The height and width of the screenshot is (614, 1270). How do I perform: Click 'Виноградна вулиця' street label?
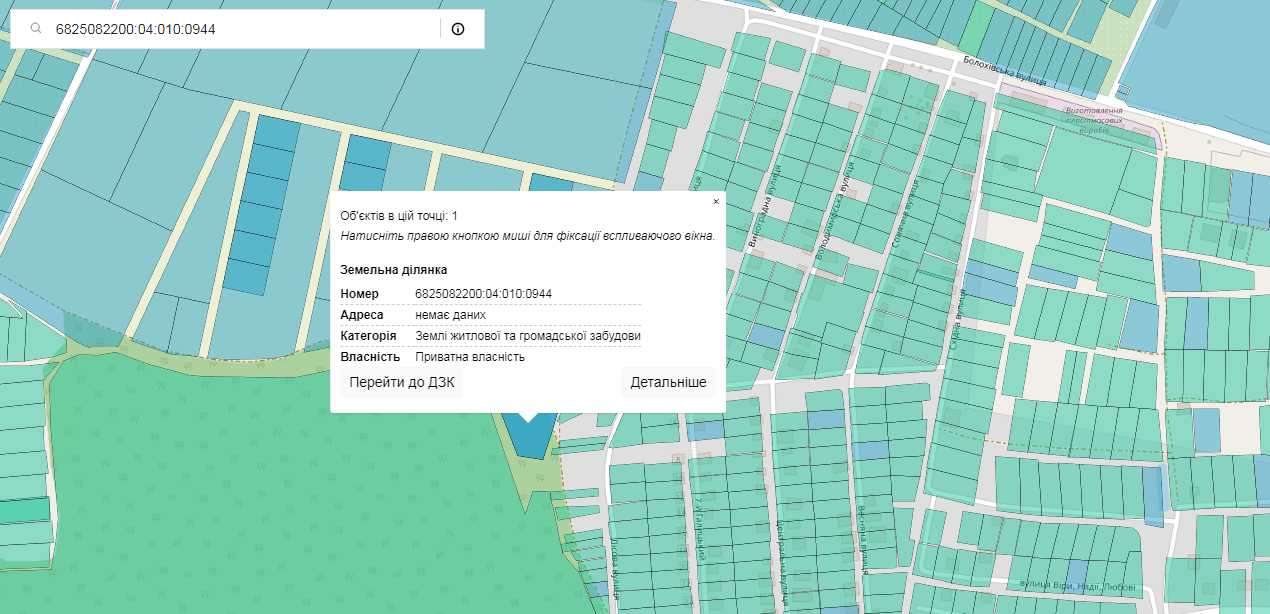(x=763, y=210)
